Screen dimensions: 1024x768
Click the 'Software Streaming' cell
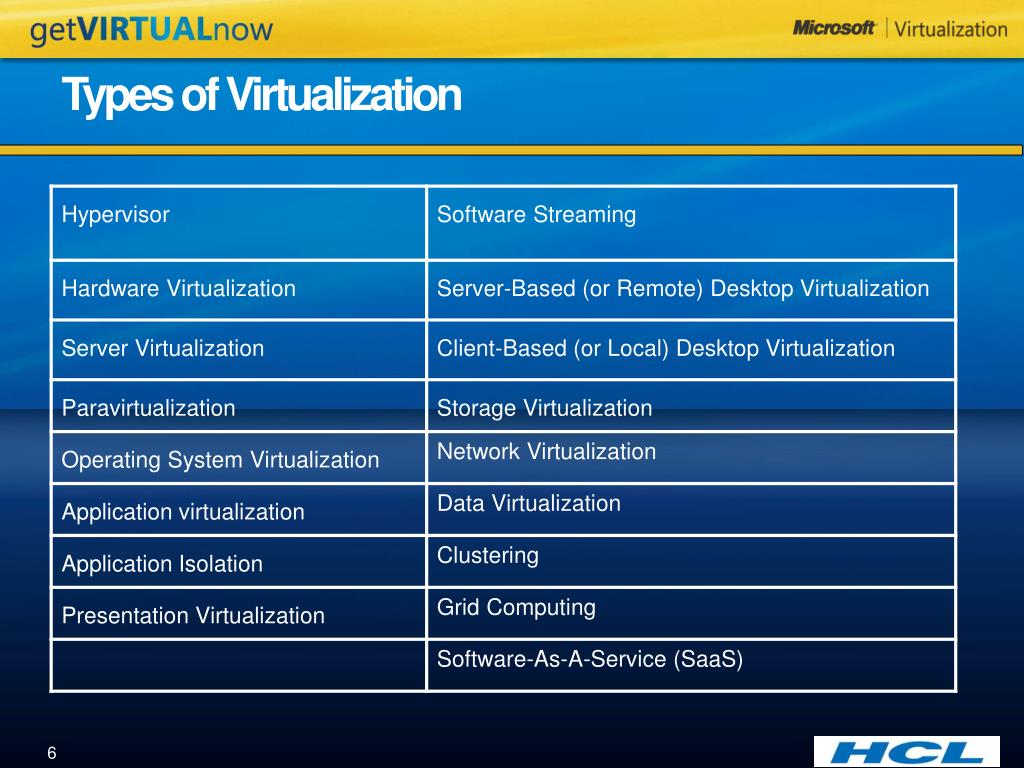click(691, 223)
